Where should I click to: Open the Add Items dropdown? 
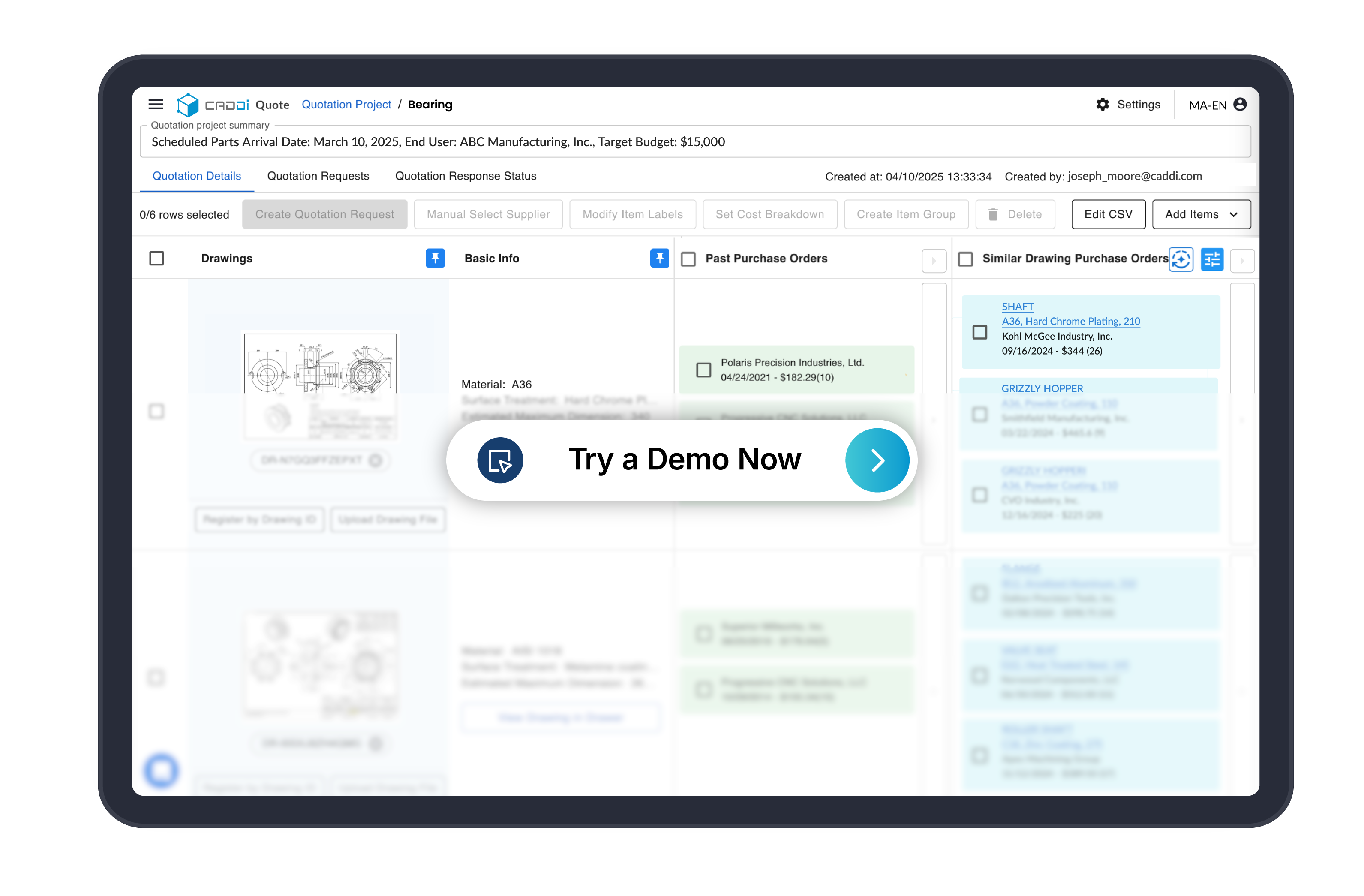tap(1201, 214)
